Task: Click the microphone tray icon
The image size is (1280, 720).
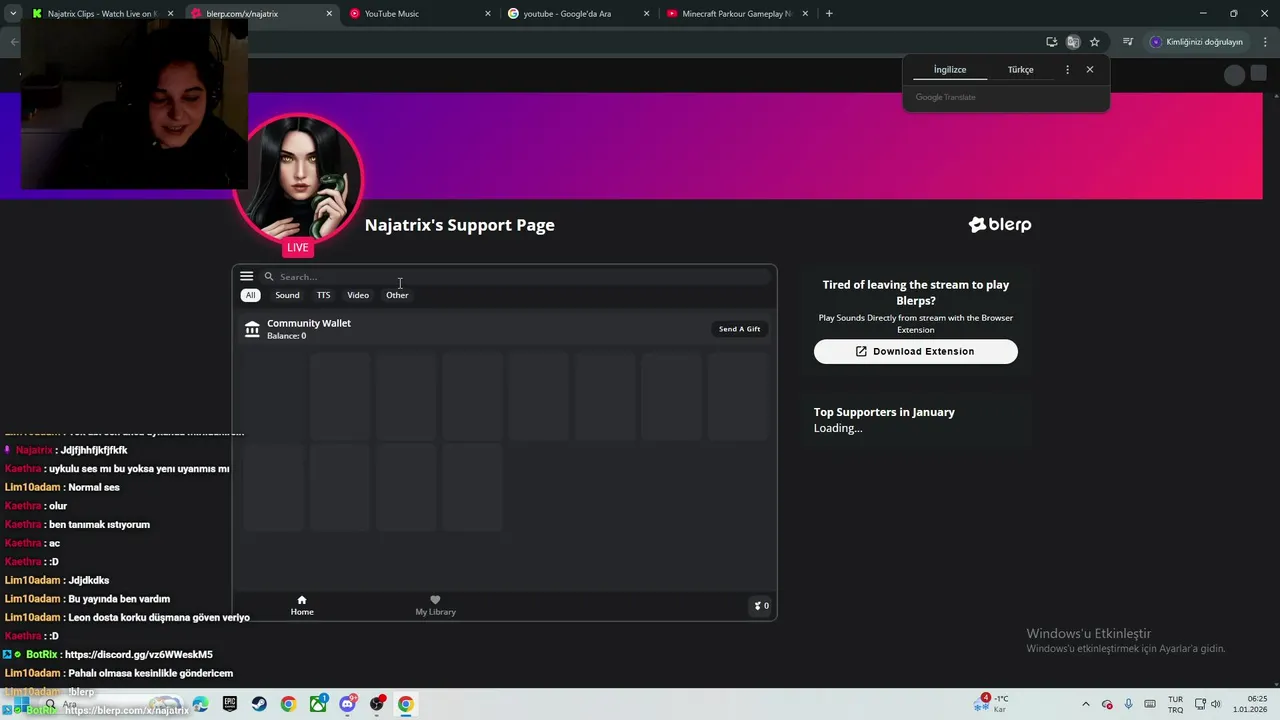Action: 1129,704
